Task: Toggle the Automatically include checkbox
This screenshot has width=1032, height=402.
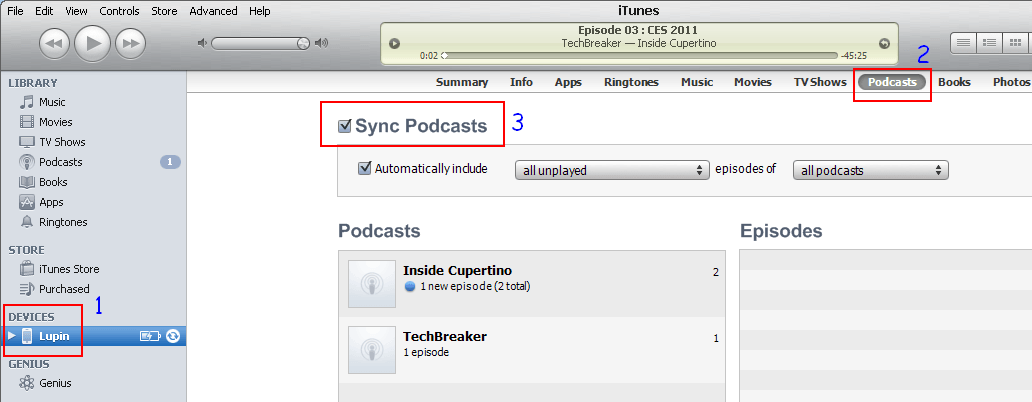Action: click(365, 169)
